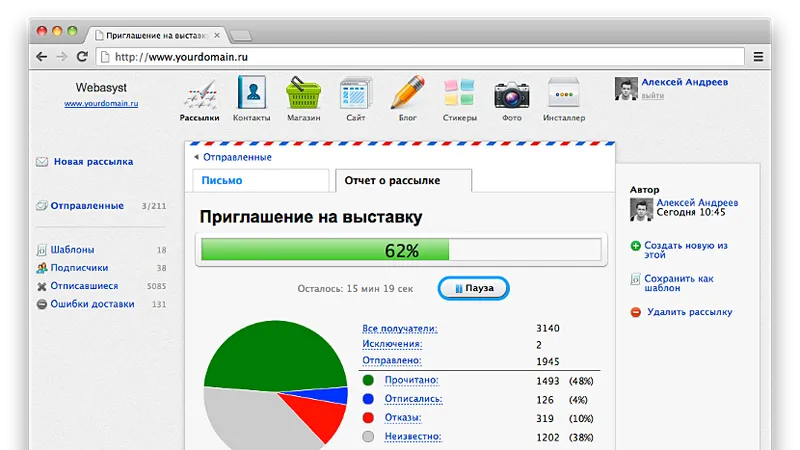Click Сохранить как шаблон link
The height and width of the screenshot is (450, 800).
tap(679, 283)
